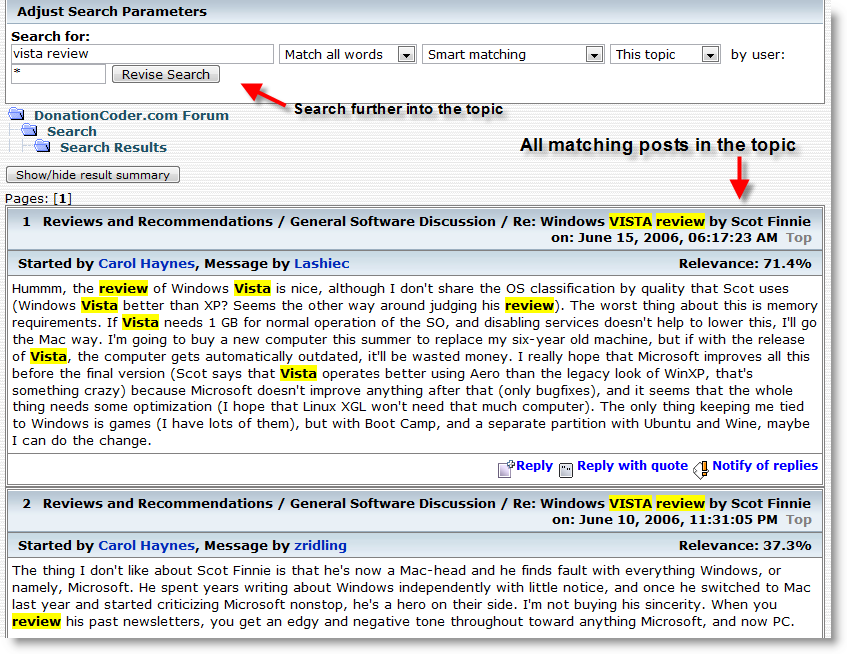This screenshot has width=847, height=654.
Task: Open the Match all words dropdown
Action: (x=347, y=55)
